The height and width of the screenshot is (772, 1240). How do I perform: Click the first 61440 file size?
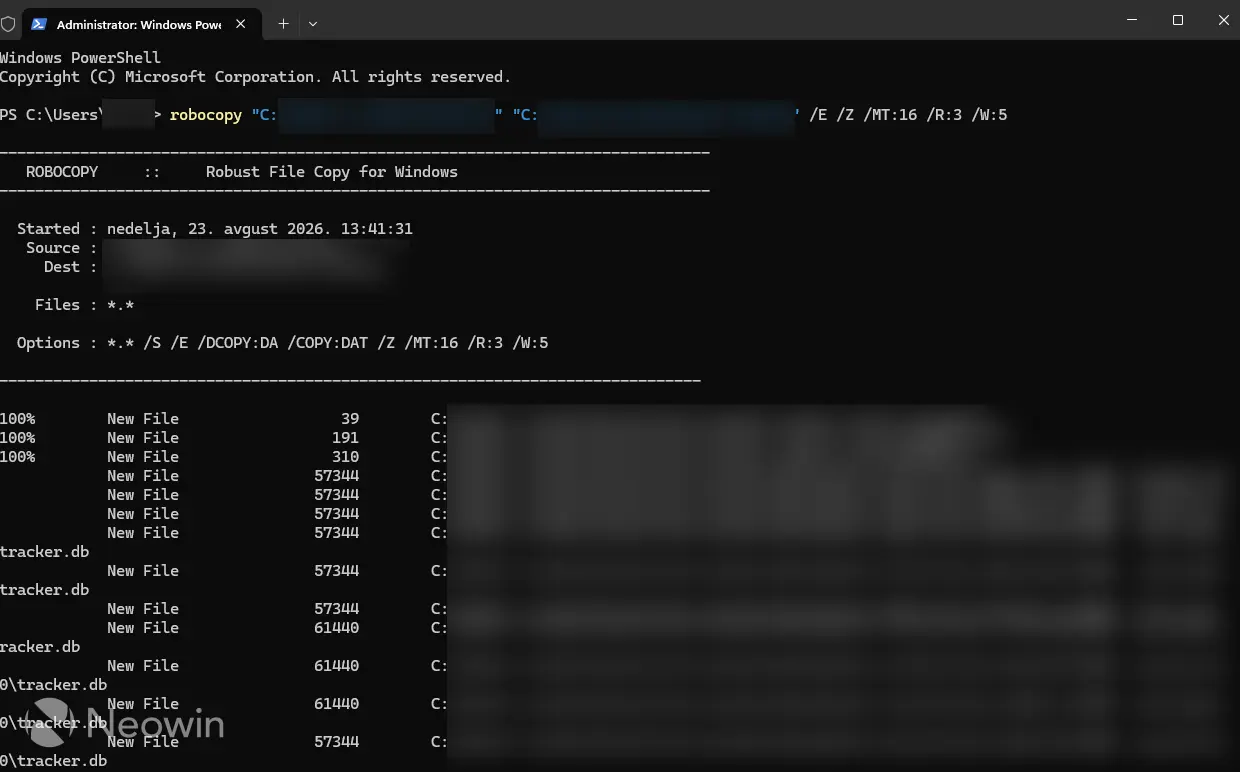coord(336,628)
